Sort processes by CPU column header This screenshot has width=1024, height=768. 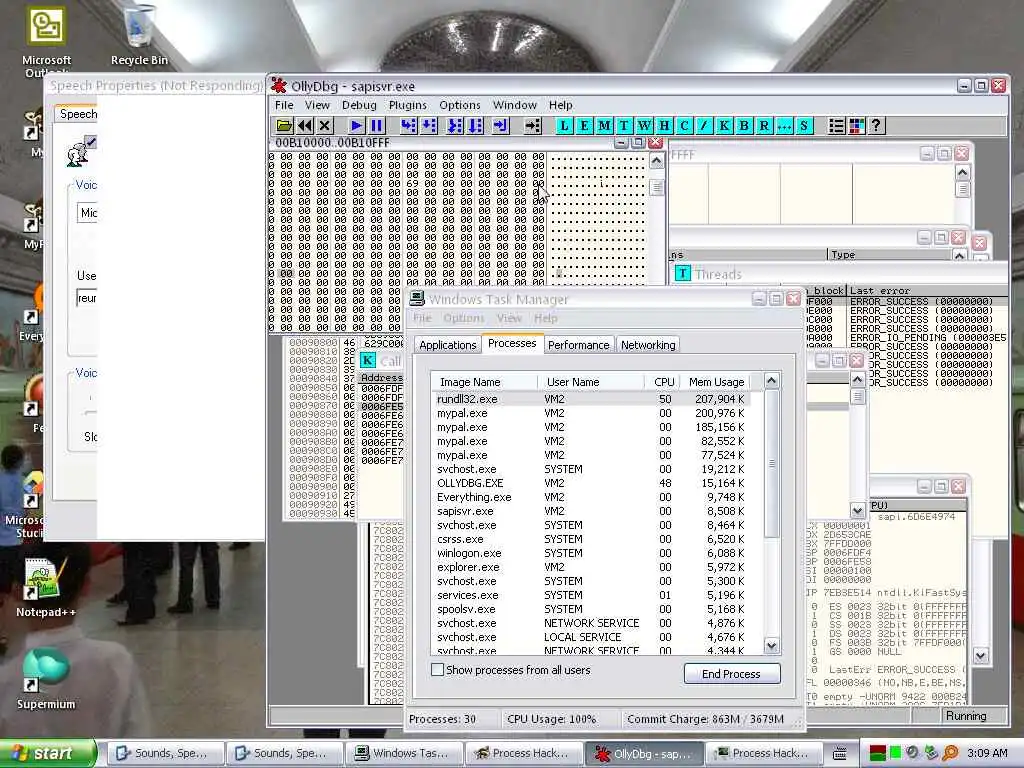pyautogui.click(x=664, y=381)
